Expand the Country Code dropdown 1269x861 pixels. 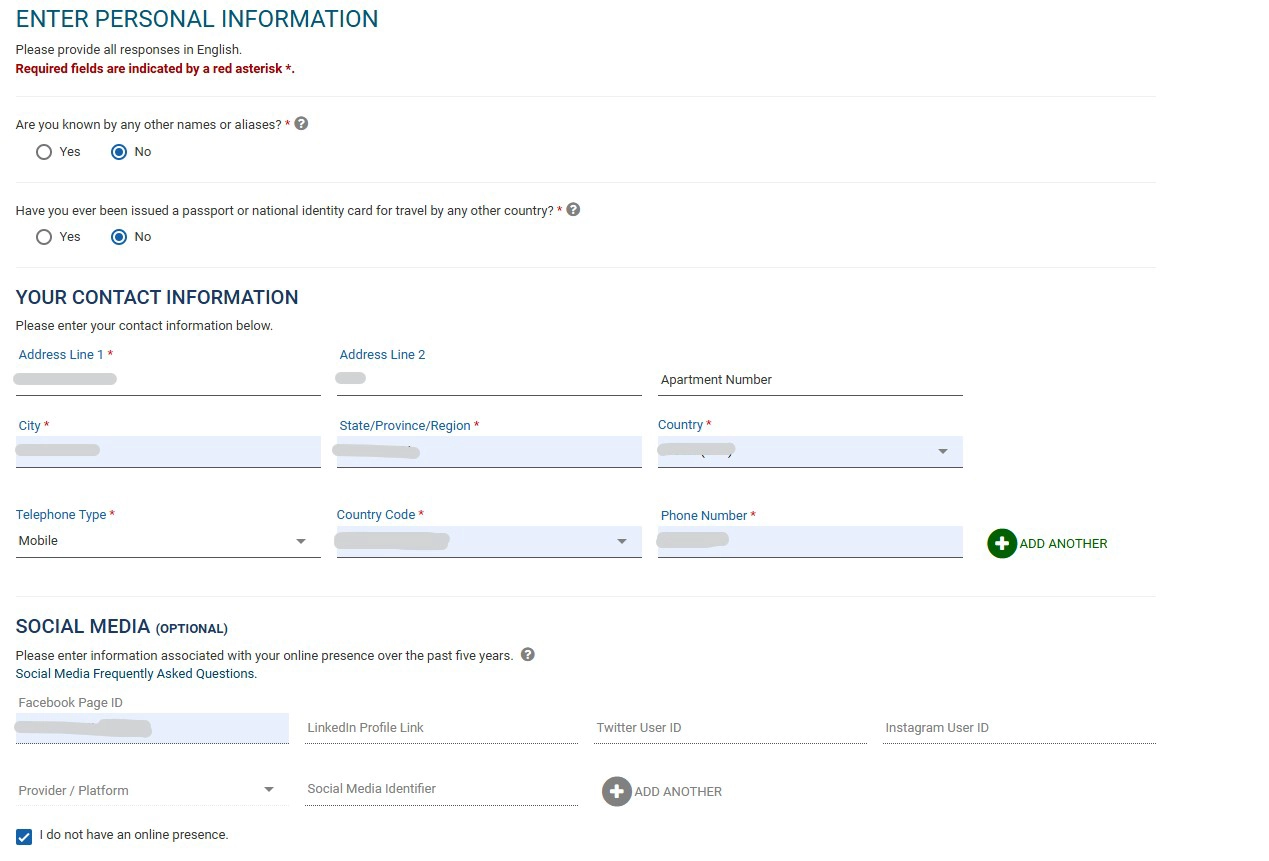(x=619, y=540)
